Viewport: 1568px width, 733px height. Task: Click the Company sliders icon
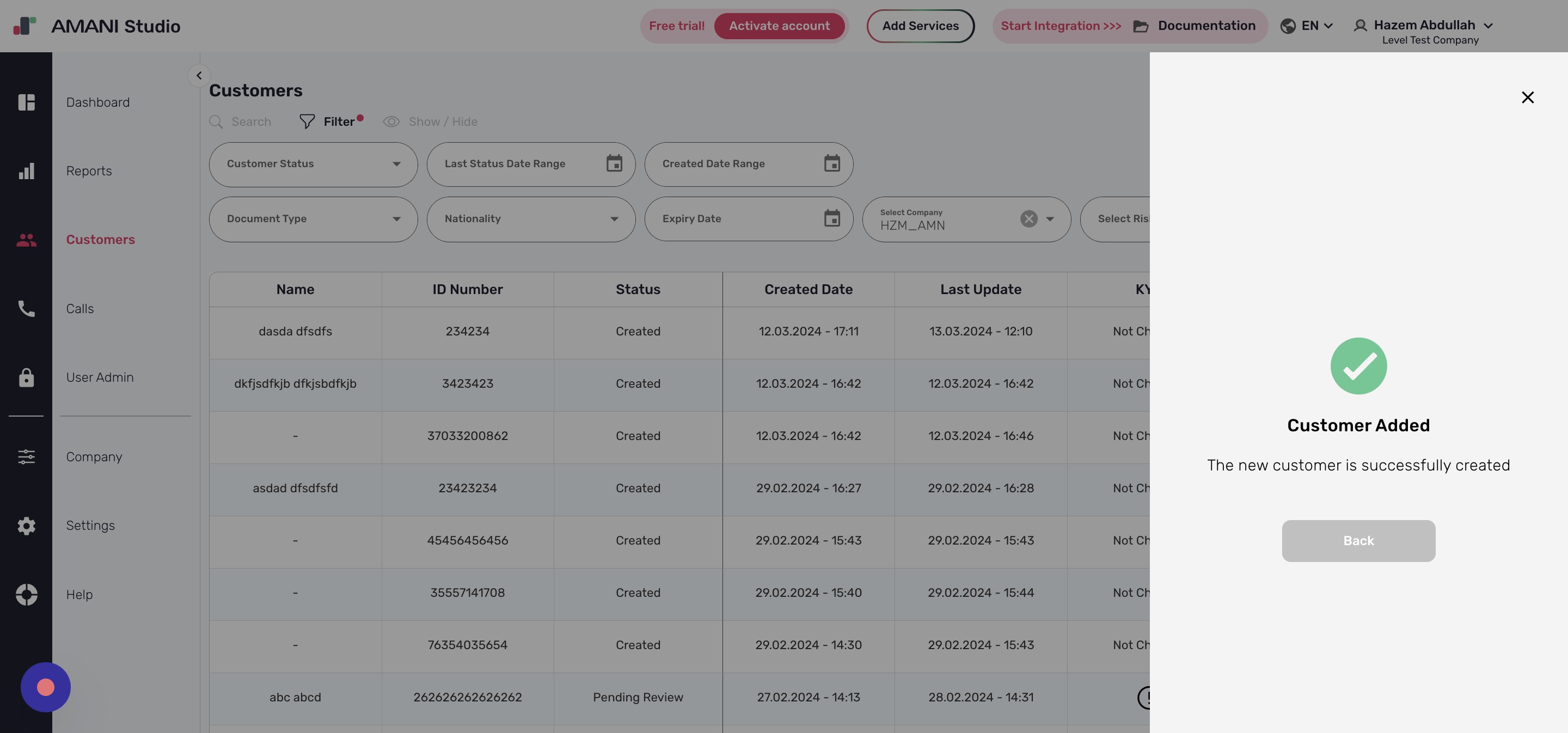tap(26, 456)
